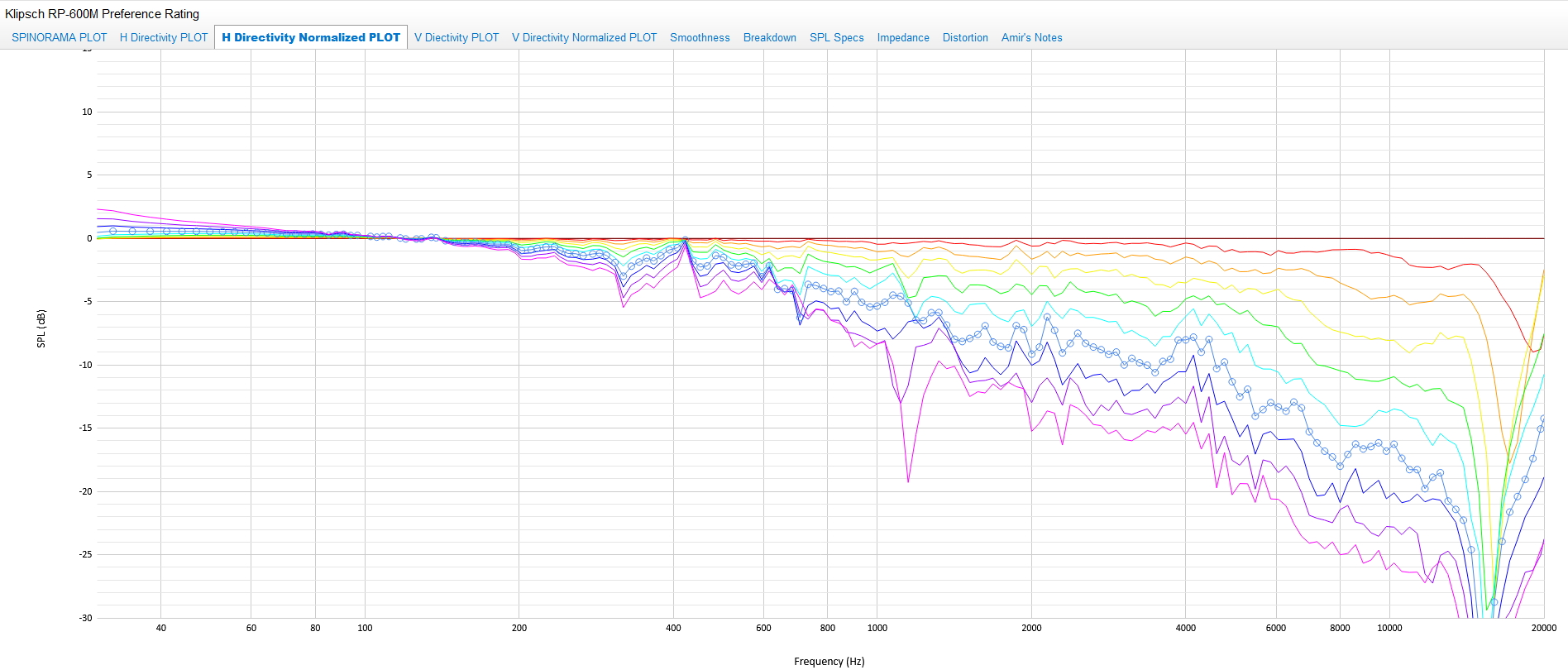Go to the Breakdown tab

coord(770,37)
